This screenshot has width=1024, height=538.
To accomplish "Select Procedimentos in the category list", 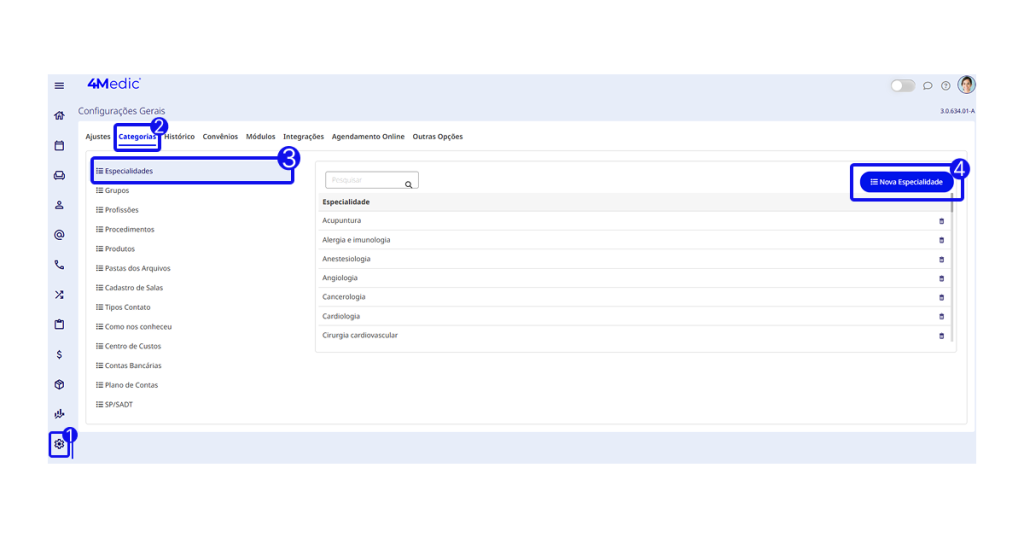I will tap(129, 230).
